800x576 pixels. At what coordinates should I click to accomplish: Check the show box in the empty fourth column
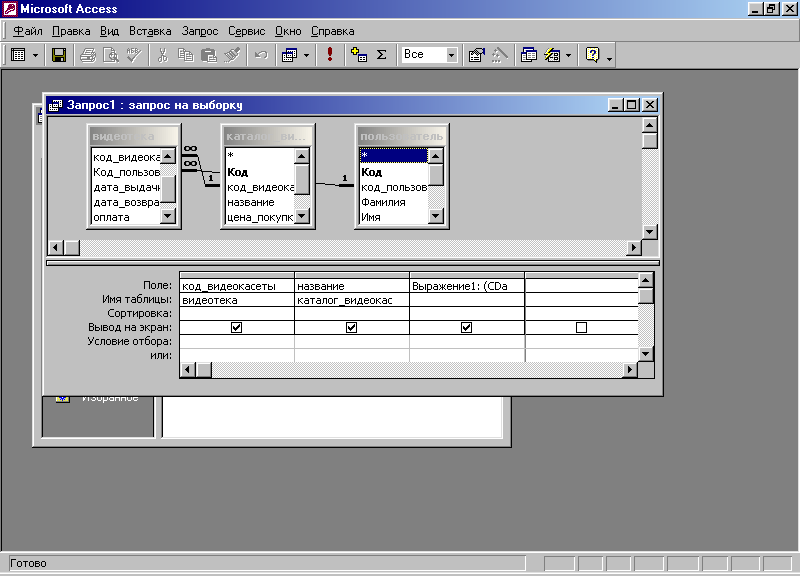tap(581, 328)
